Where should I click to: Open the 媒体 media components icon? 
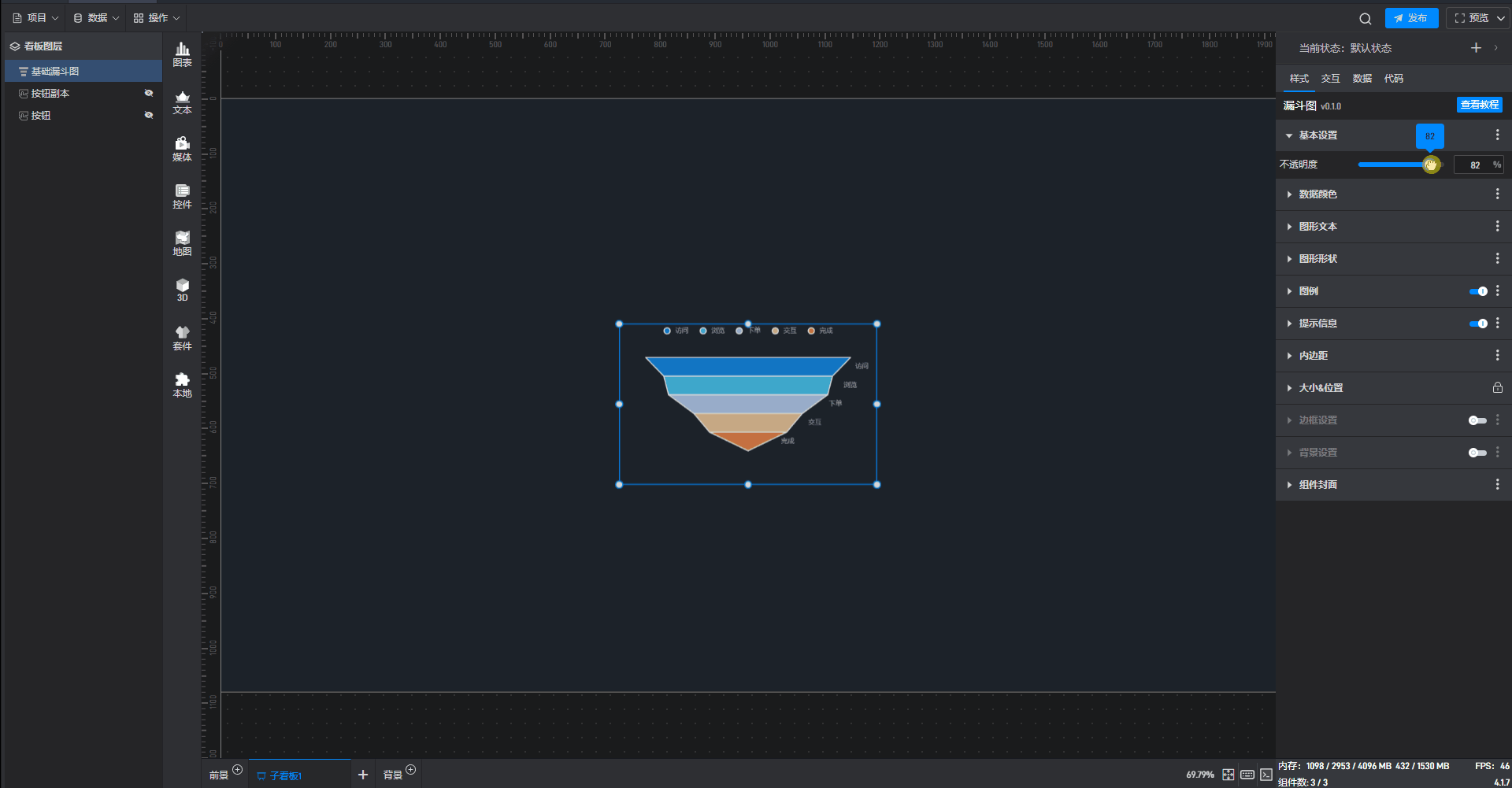(182, 149)
